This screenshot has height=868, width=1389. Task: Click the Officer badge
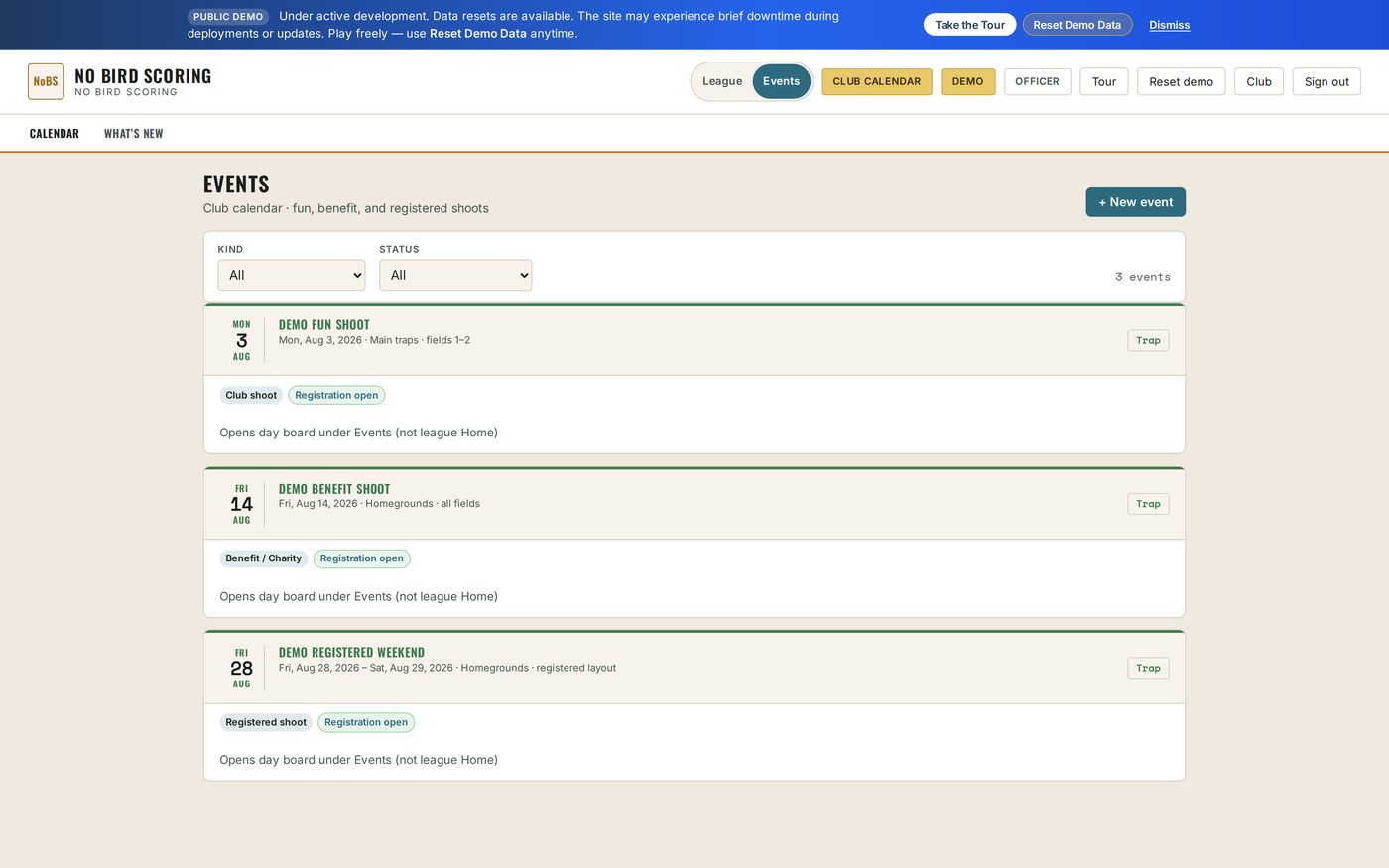1037,81
